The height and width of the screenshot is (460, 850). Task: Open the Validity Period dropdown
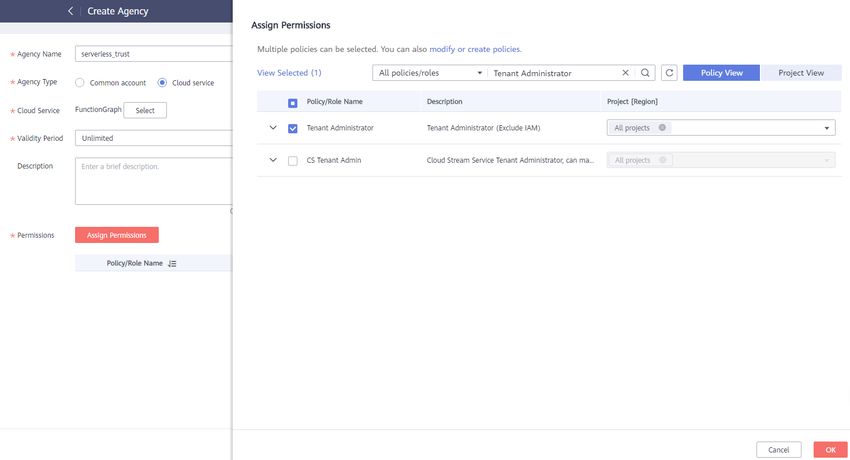[153, 138]
